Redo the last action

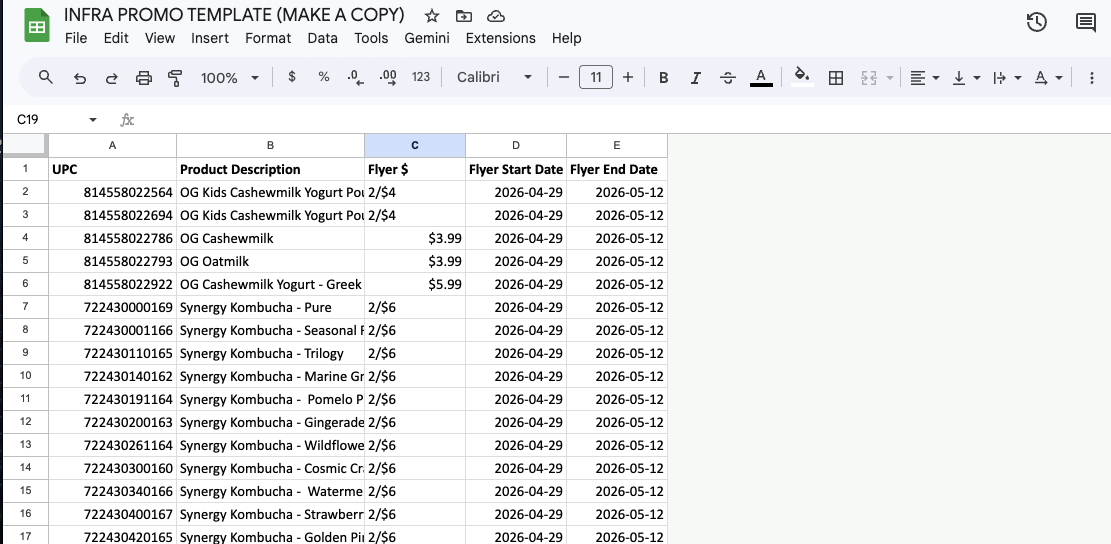111,78
